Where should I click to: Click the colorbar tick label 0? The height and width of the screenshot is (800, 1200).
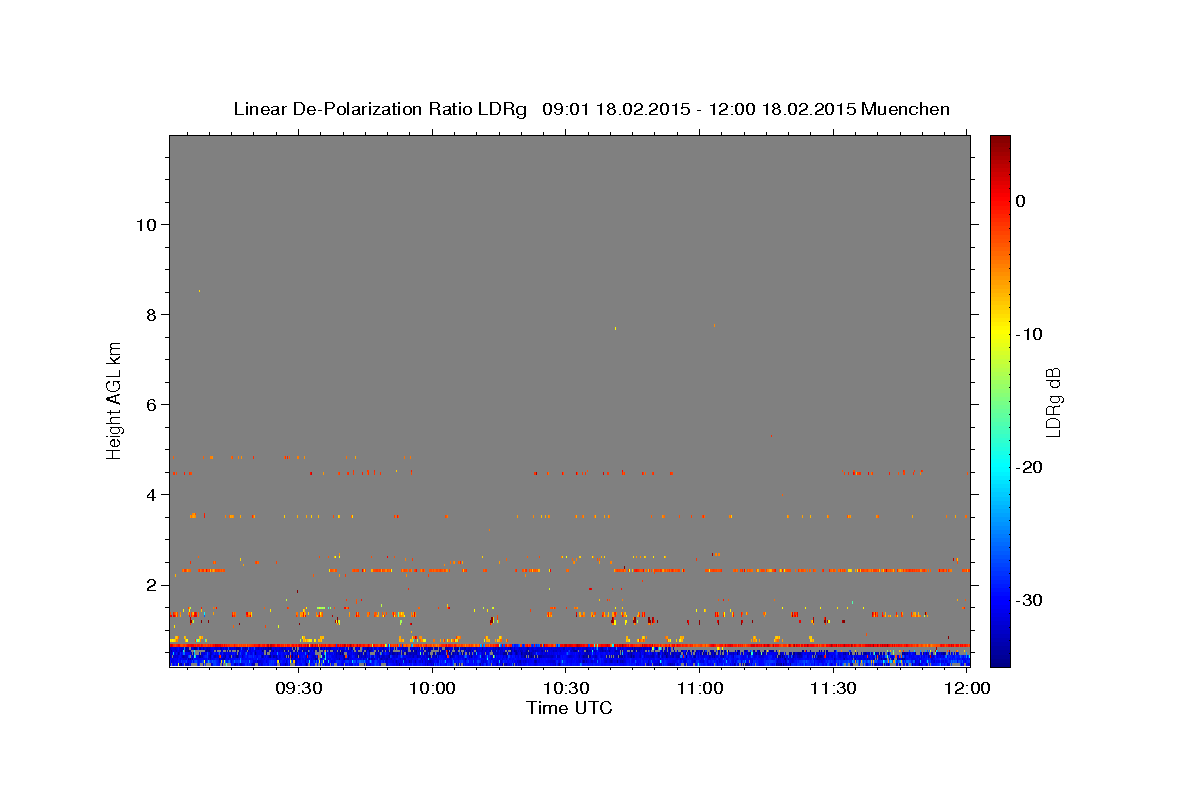[x=1020, y=201]
